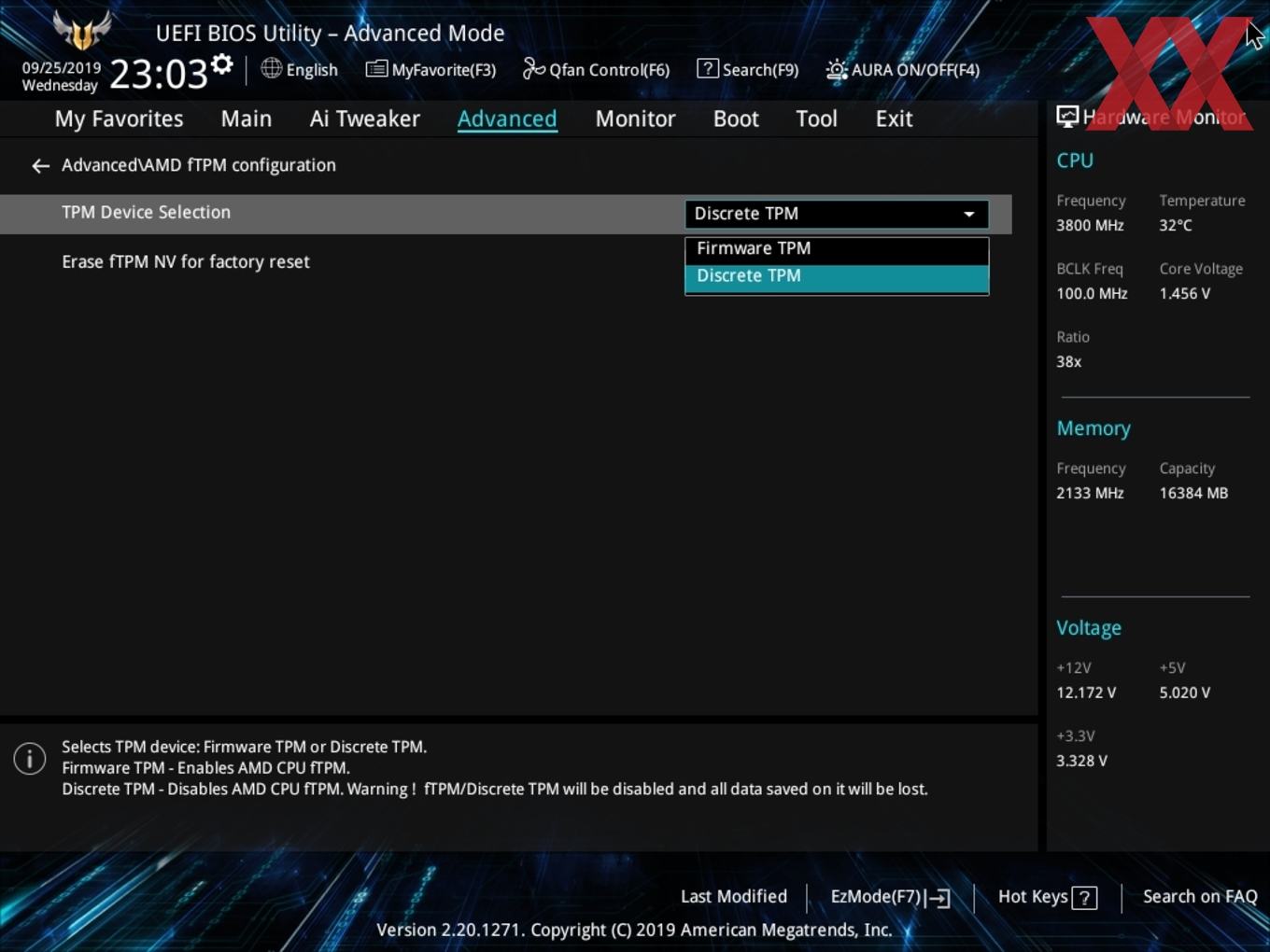1270x952 pixels.
Task: Click the Search question mark icon
Action: point(708,68)
